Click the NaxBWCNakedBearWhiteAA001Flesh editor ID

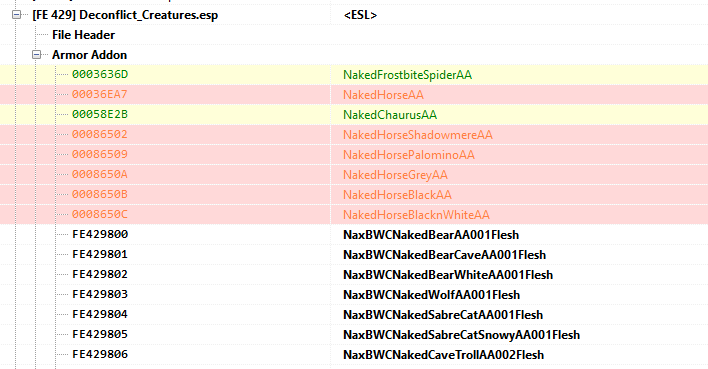(x=448, y=275)
